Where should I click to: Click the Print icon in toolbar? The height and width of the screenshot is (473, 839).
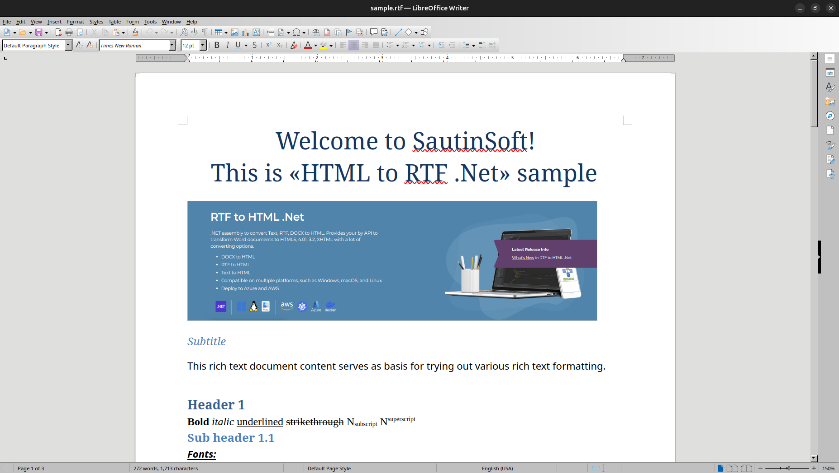[x=69, y=32]
